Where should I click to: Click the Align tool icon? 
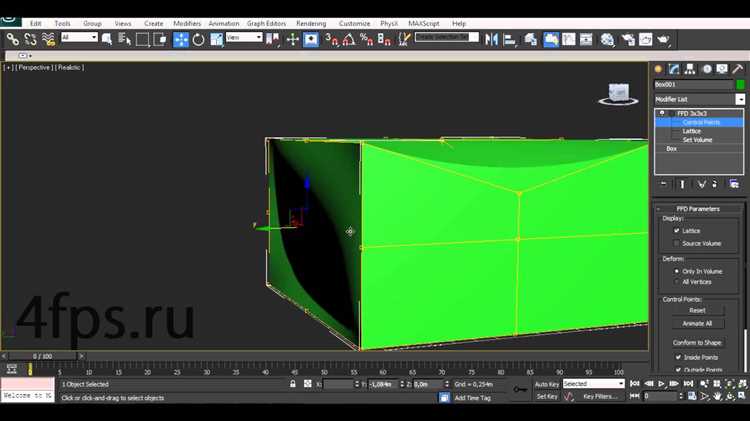510,39
